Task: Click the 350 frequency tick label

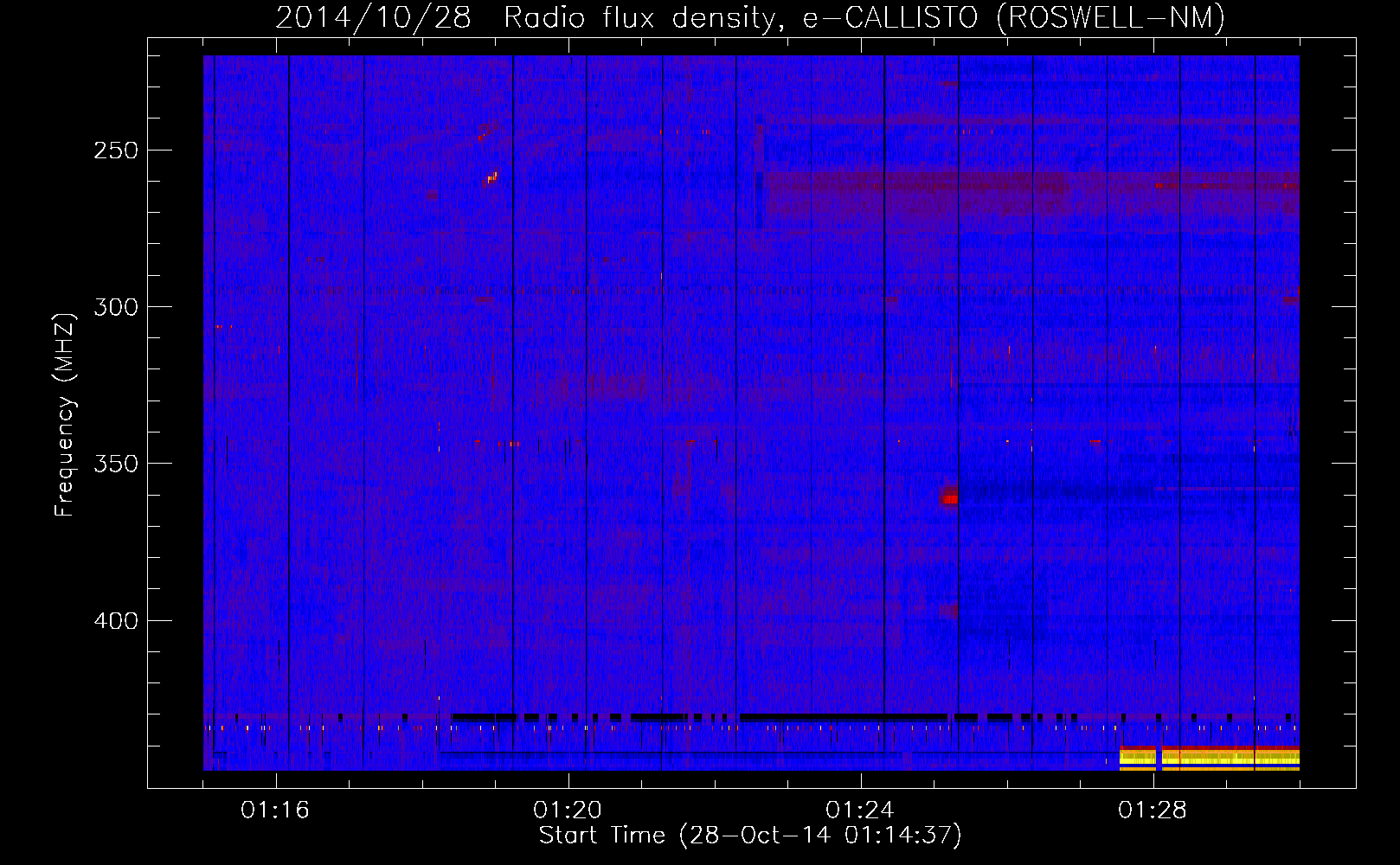Action: (x=116, y=464)
